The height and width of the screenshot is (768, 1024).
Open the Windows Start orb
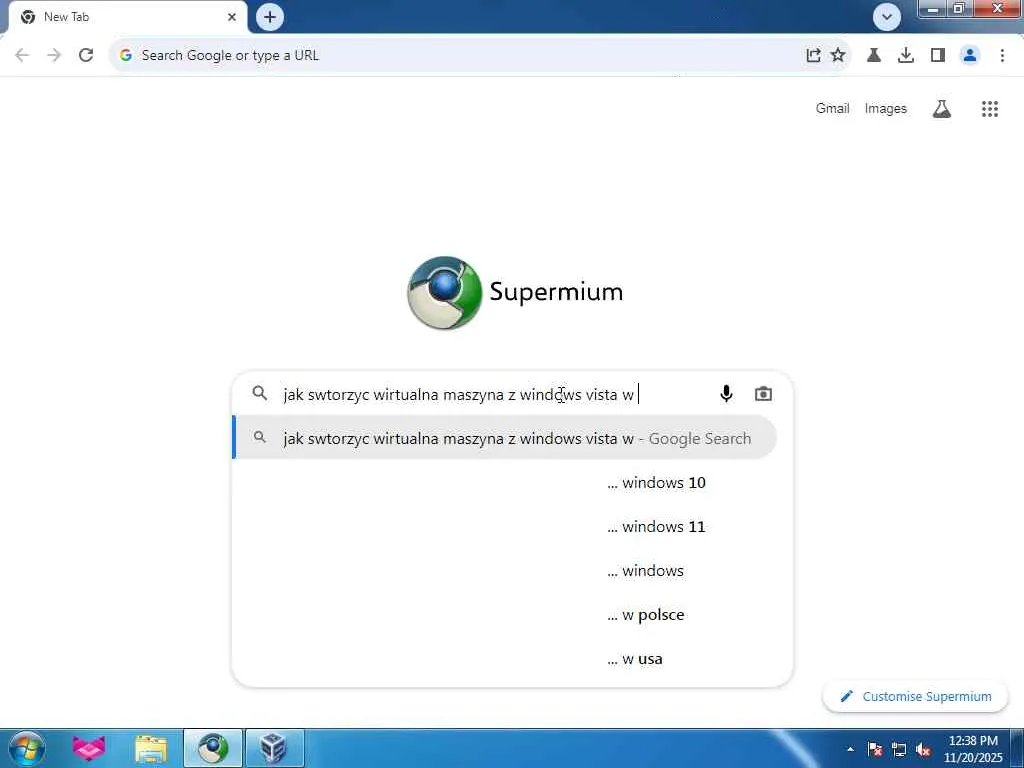click(x=27, y=748)
